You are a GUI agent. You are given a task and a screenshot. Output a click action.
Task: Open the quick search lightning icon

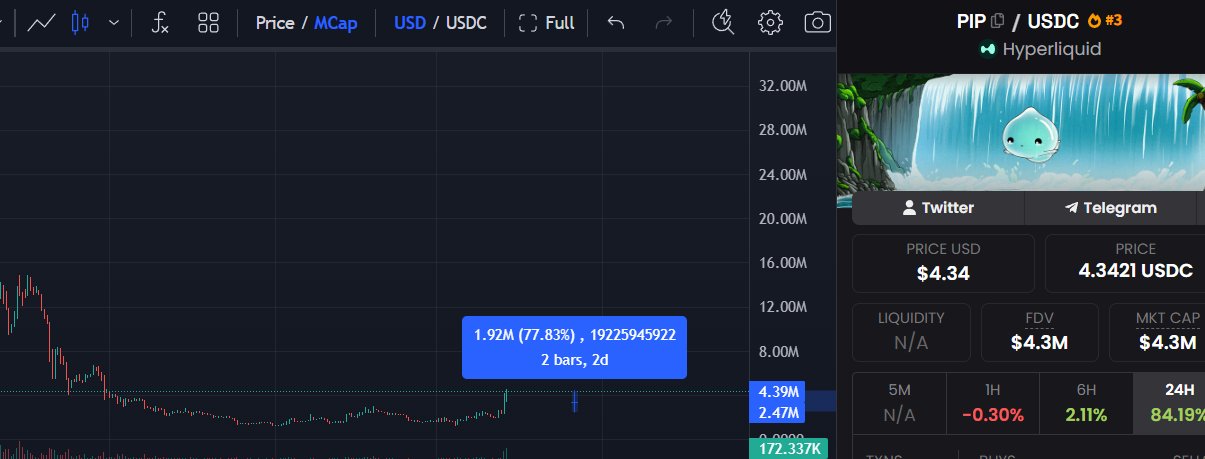click(x=722, y=22)
